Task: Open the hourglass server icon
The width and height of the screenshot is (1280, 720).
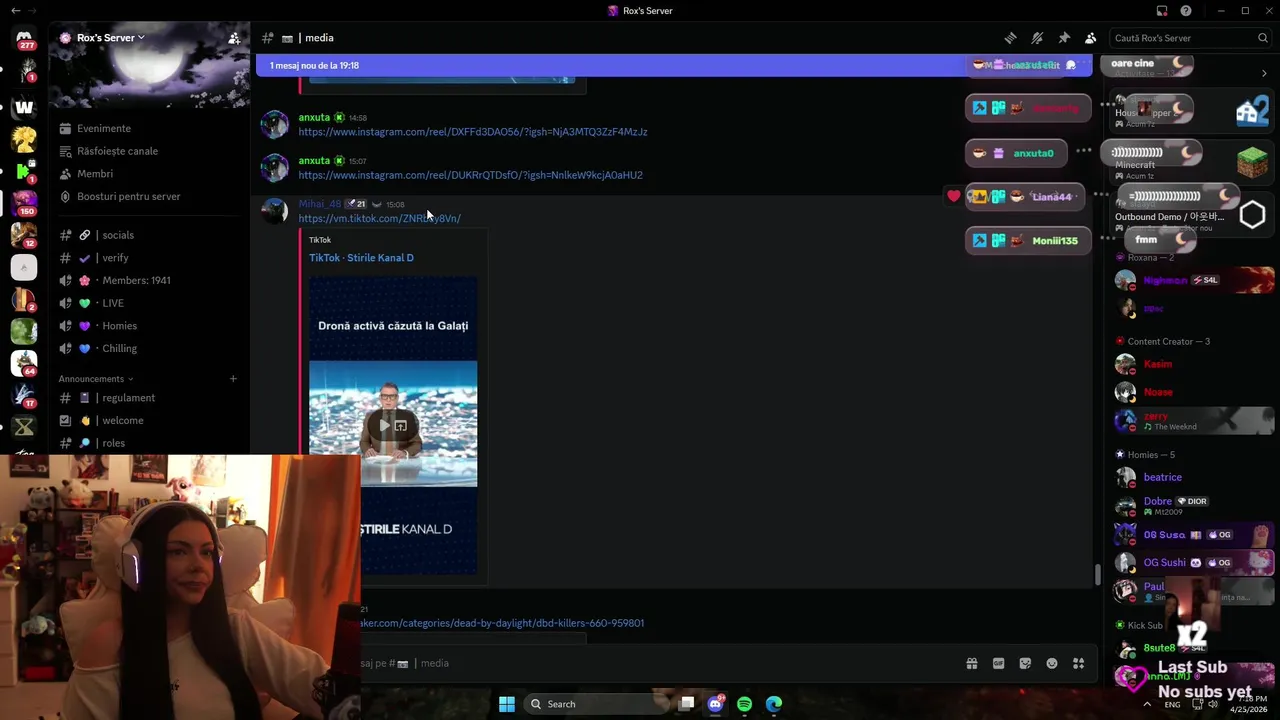Action: tap(24, 427)
